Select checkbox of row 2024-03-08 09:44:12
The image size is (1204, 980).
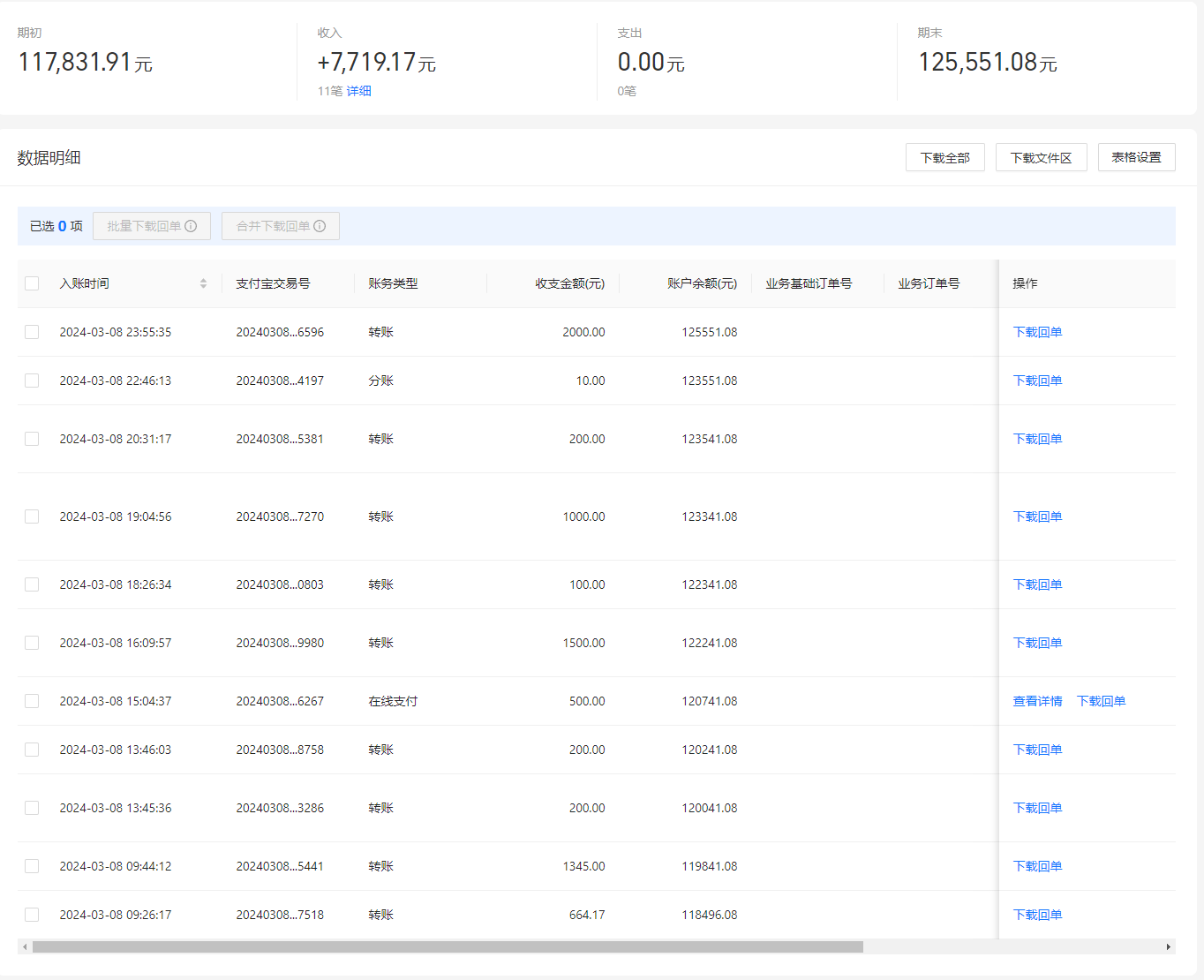click(x=32, y=866)
